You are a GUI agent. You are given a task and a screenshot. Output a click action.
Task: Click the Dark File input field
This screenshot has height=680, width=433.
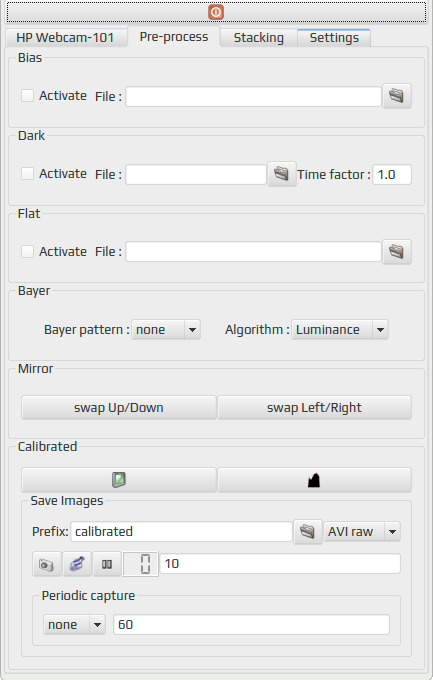pos(196,174)
